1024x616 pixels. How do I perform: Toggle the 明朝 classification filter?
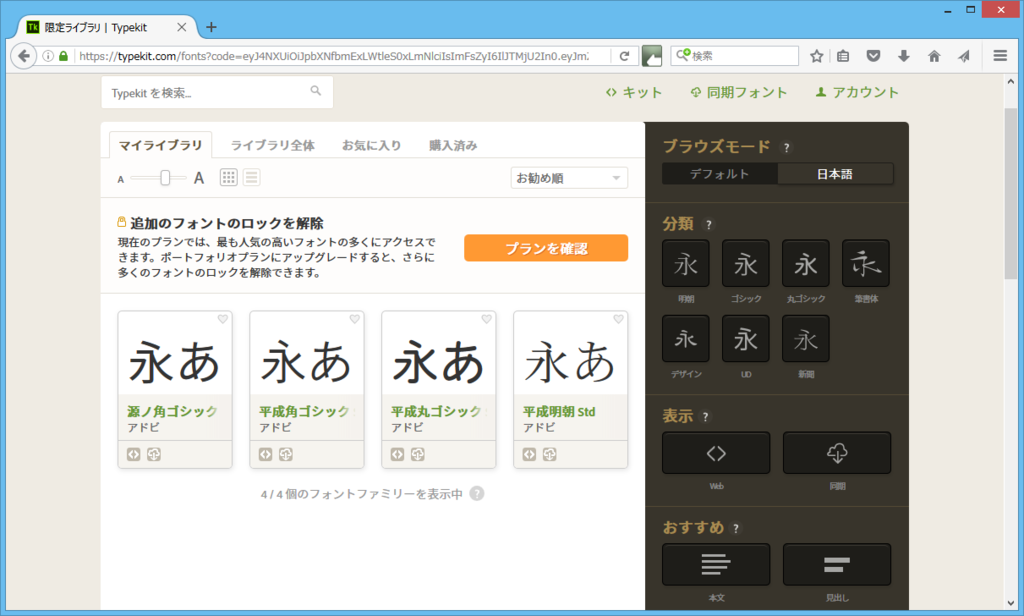[686, 263]
